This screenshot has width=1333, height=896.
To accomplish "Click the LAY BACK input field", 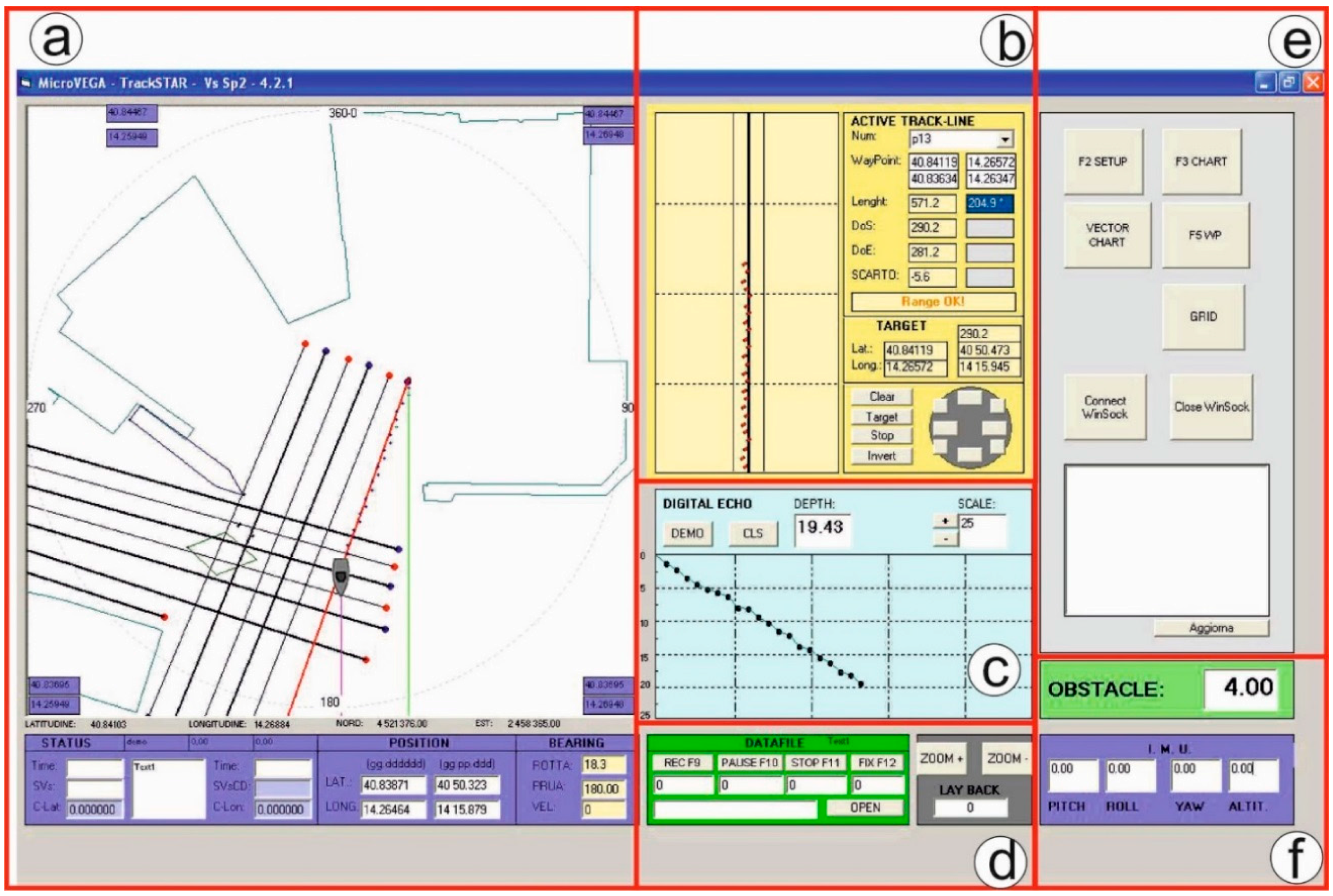I will click(x=970, y=807).
